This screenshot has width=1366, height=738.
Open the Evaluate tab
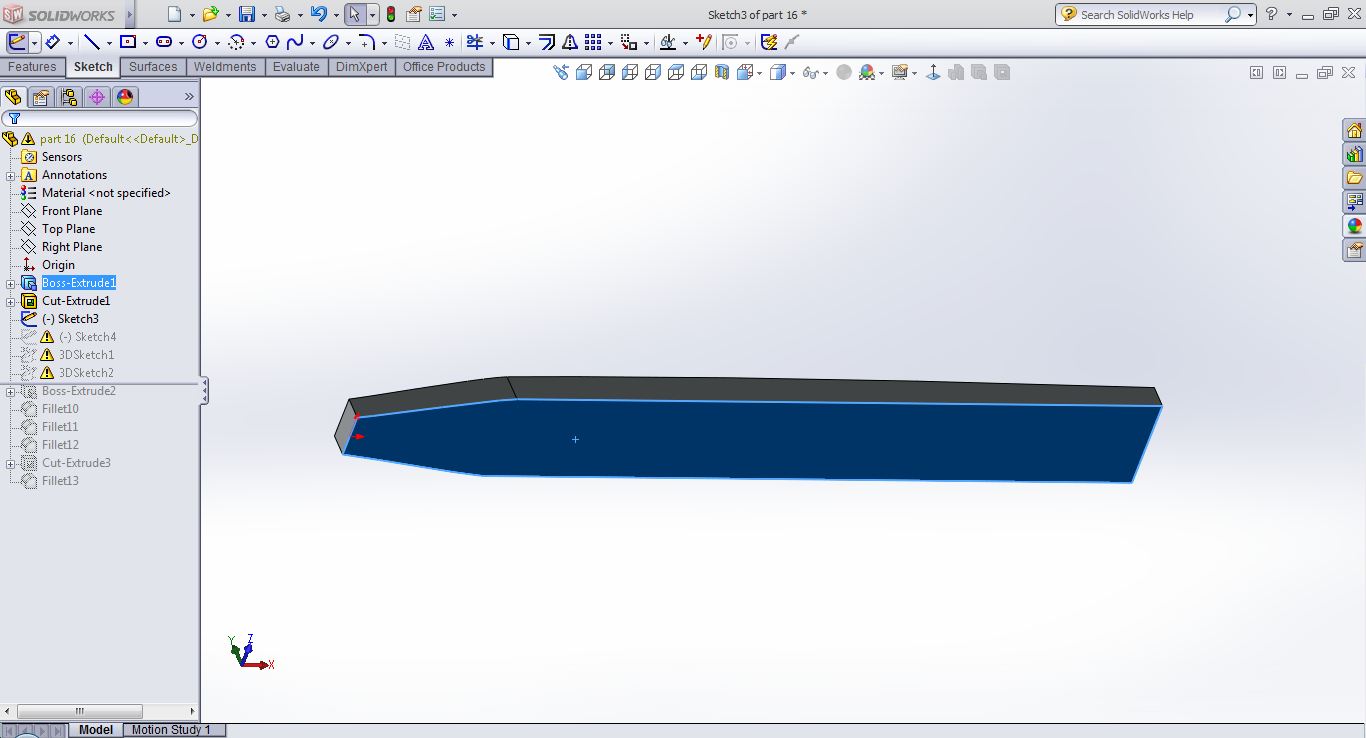(296, 67)
